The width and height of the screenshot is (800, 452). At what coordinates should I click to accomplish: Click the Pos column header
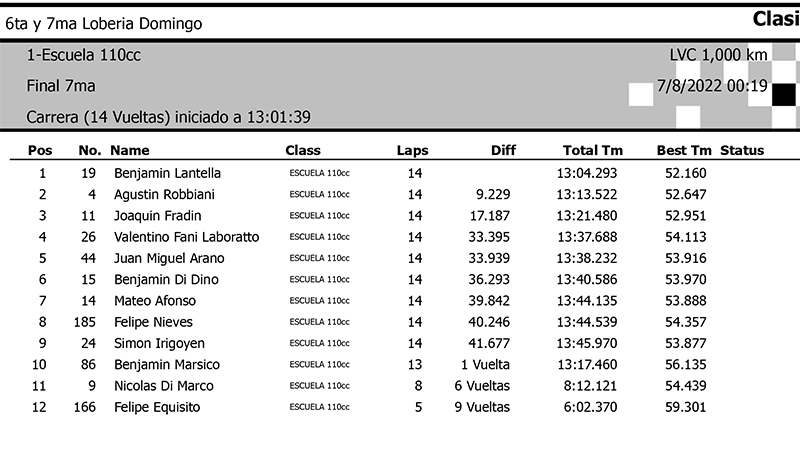coord(40,150)
